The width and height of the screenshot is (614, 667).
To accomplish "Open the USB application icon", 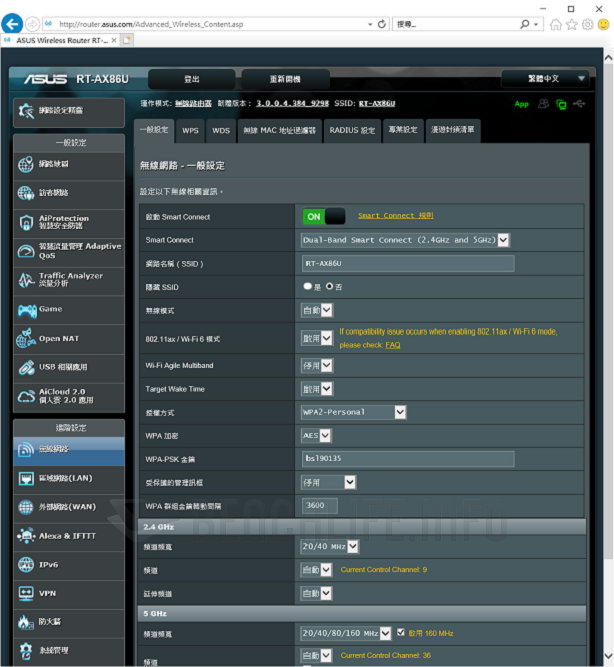I will click(x=26, y=367).
